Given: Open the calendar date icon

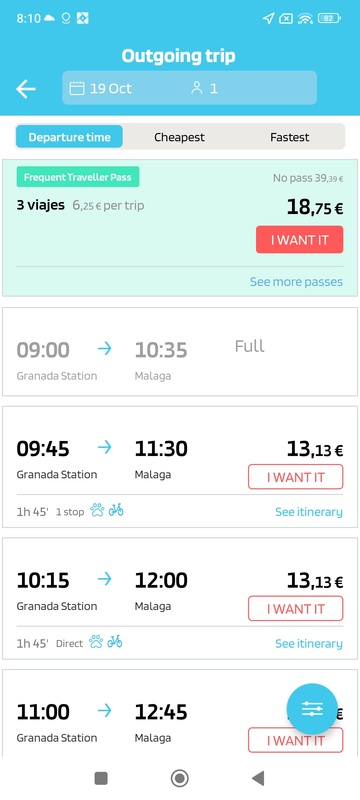Looking at the screenshot, I should pos(76,88).
